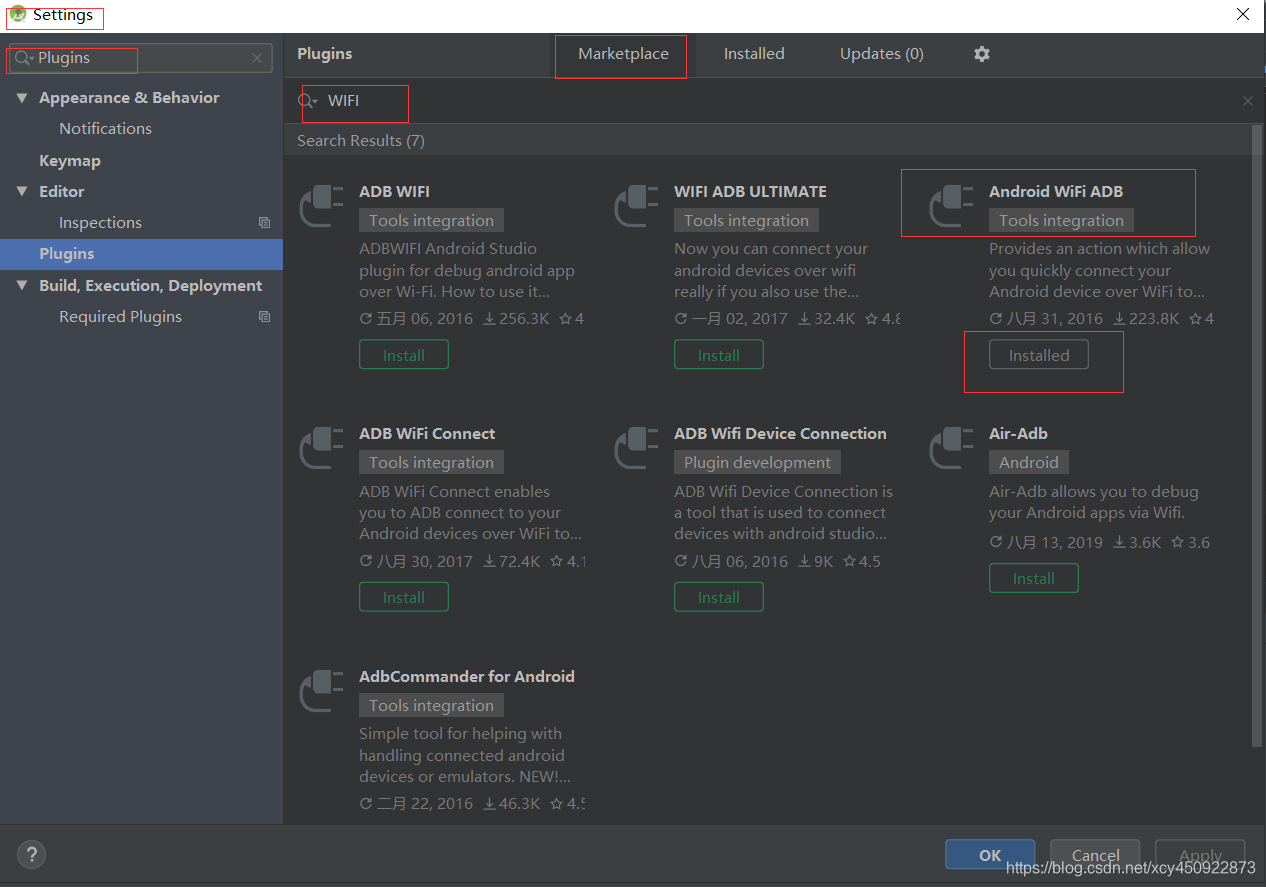Open the ADB Wifi Device Connection title
Viewport: 1266px width, 887px height.
point(780,434)
